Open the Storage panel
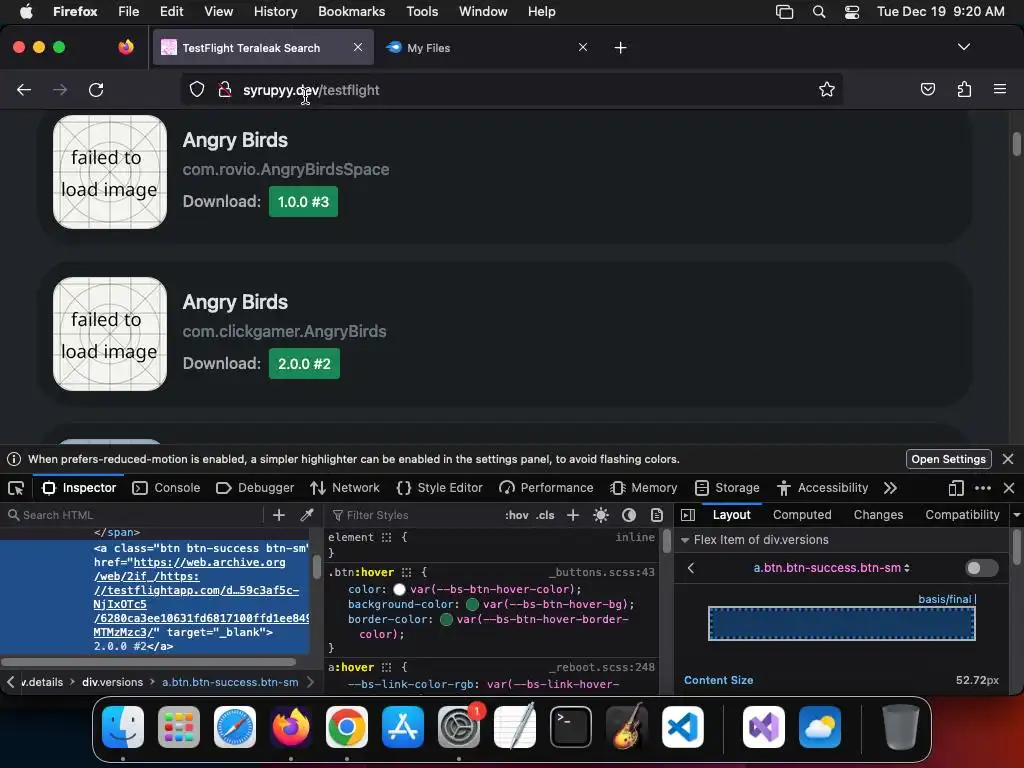Image resolution: width=1024 pixels, height=768 pixels. [x=727, y=488]
